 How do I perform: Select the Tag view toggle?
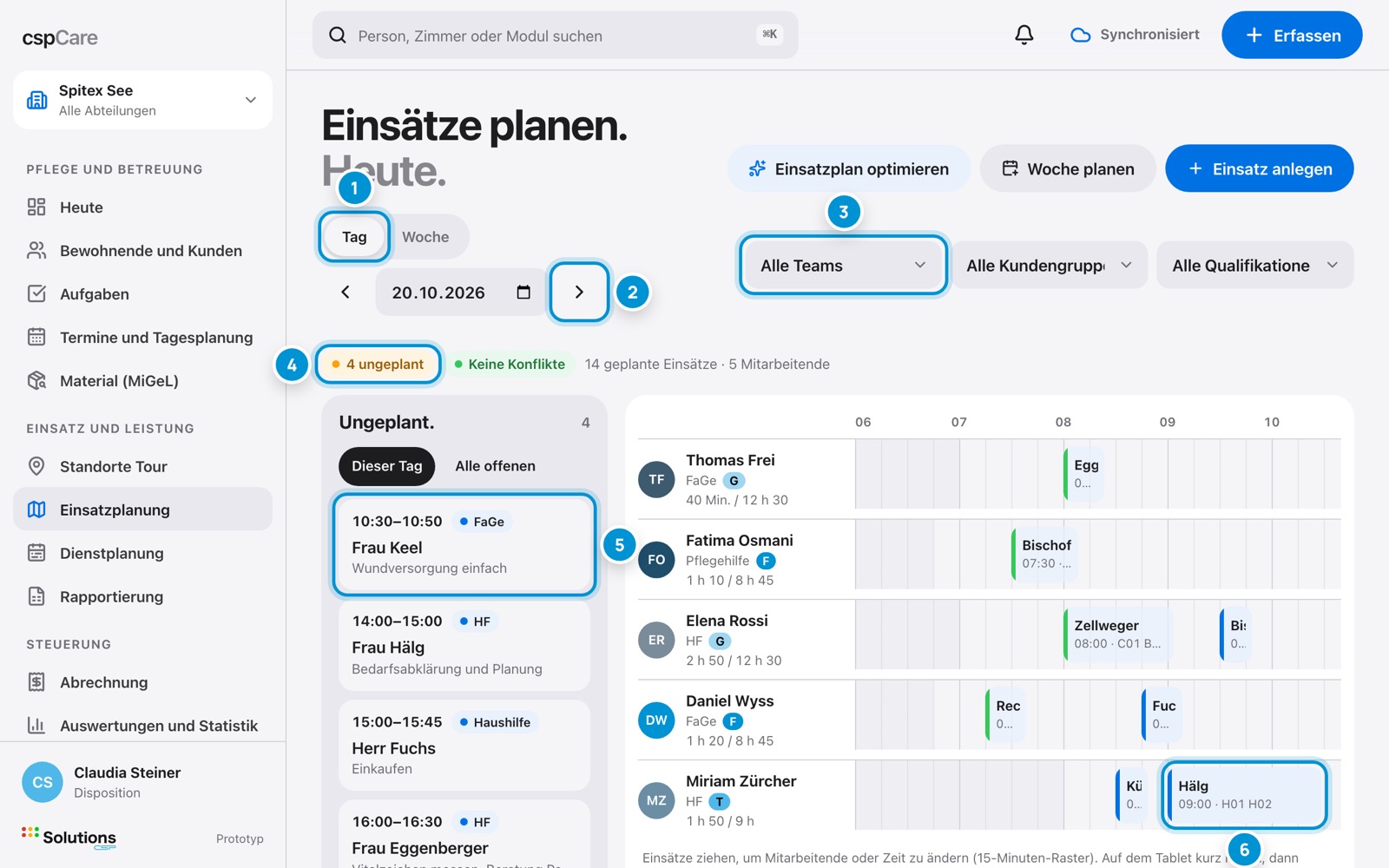point(354,237)
